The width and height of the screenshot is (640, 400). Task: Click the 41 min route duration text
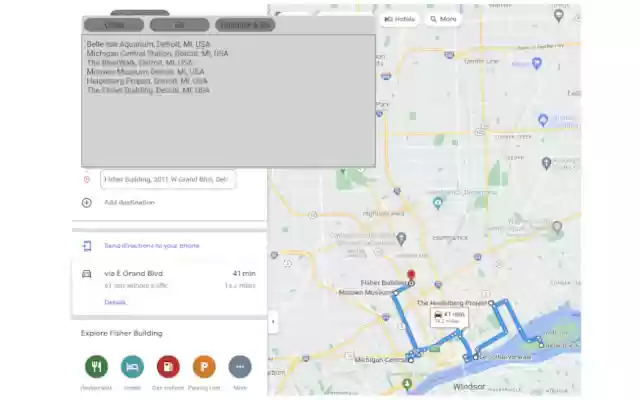(244, 273)
